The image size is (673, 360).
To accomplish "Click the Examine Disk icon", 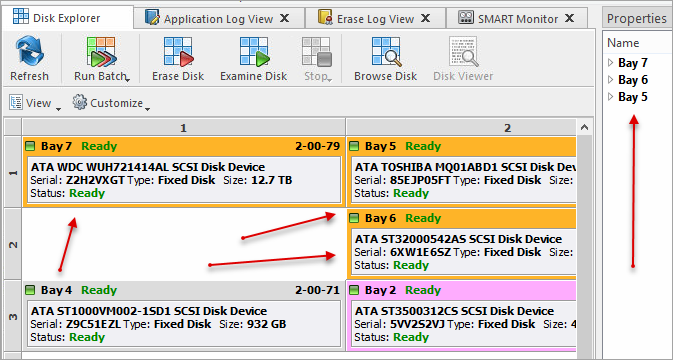I will pyautogui.click(x=254, y=52).
